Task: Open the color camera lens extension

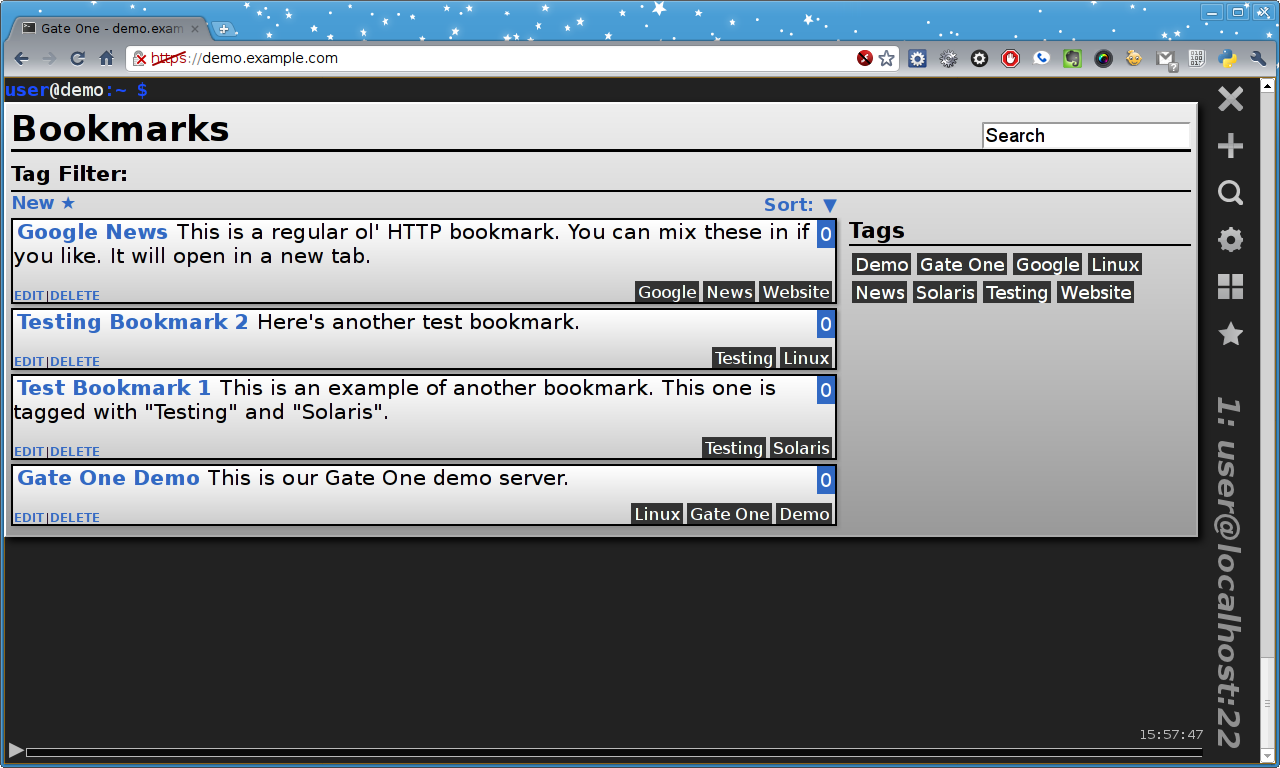Action: (1103, 58)
